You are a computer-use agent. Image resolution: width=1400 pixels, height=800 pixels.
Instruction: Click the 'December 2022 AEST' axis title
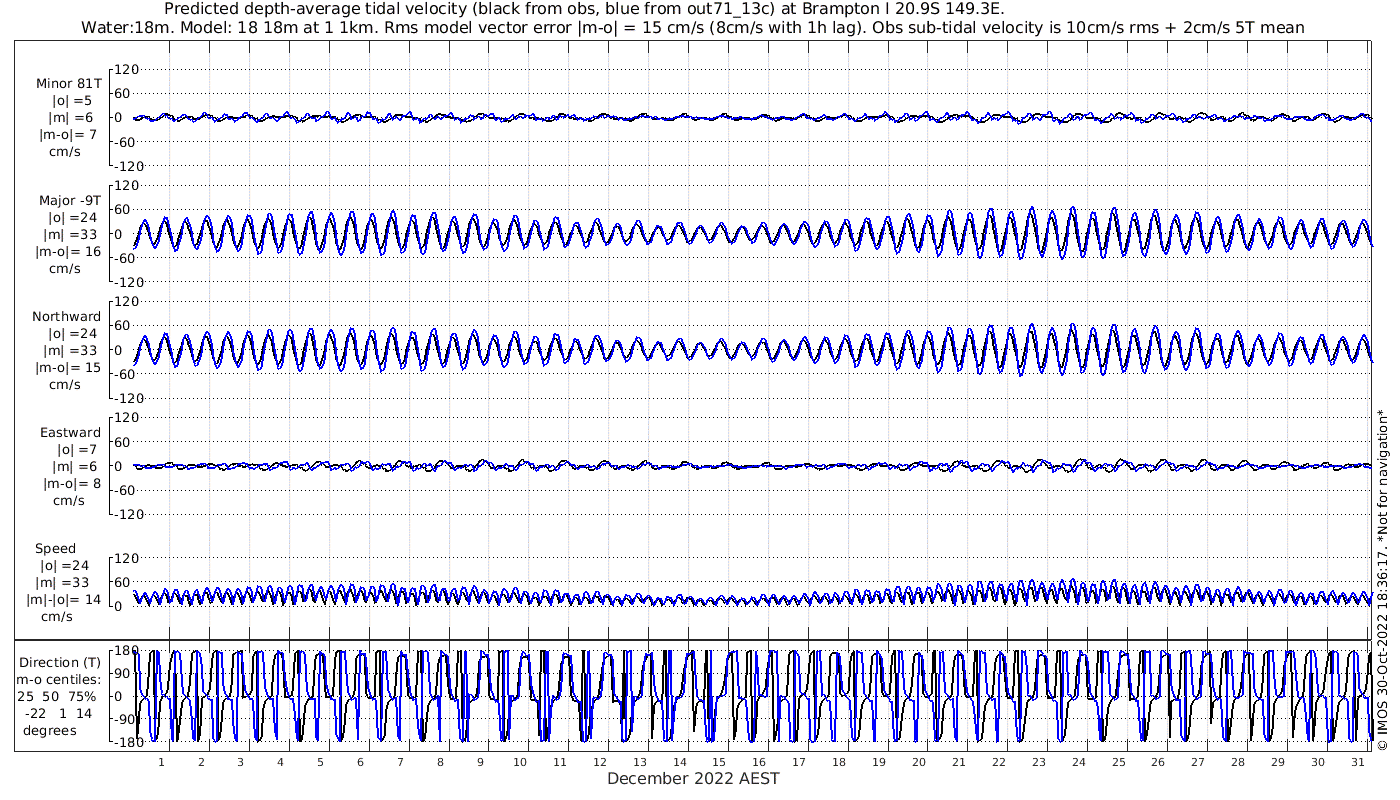click(693, 778)
